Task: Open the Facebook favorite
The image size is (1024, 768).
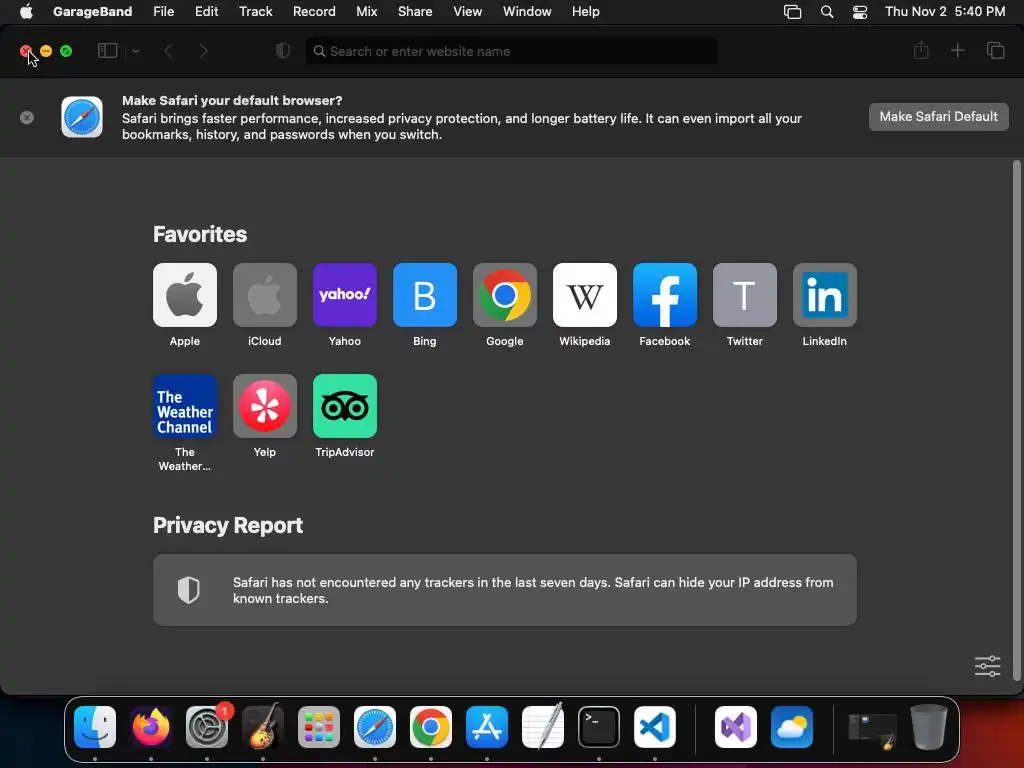Action: click(x=665, y=295)
